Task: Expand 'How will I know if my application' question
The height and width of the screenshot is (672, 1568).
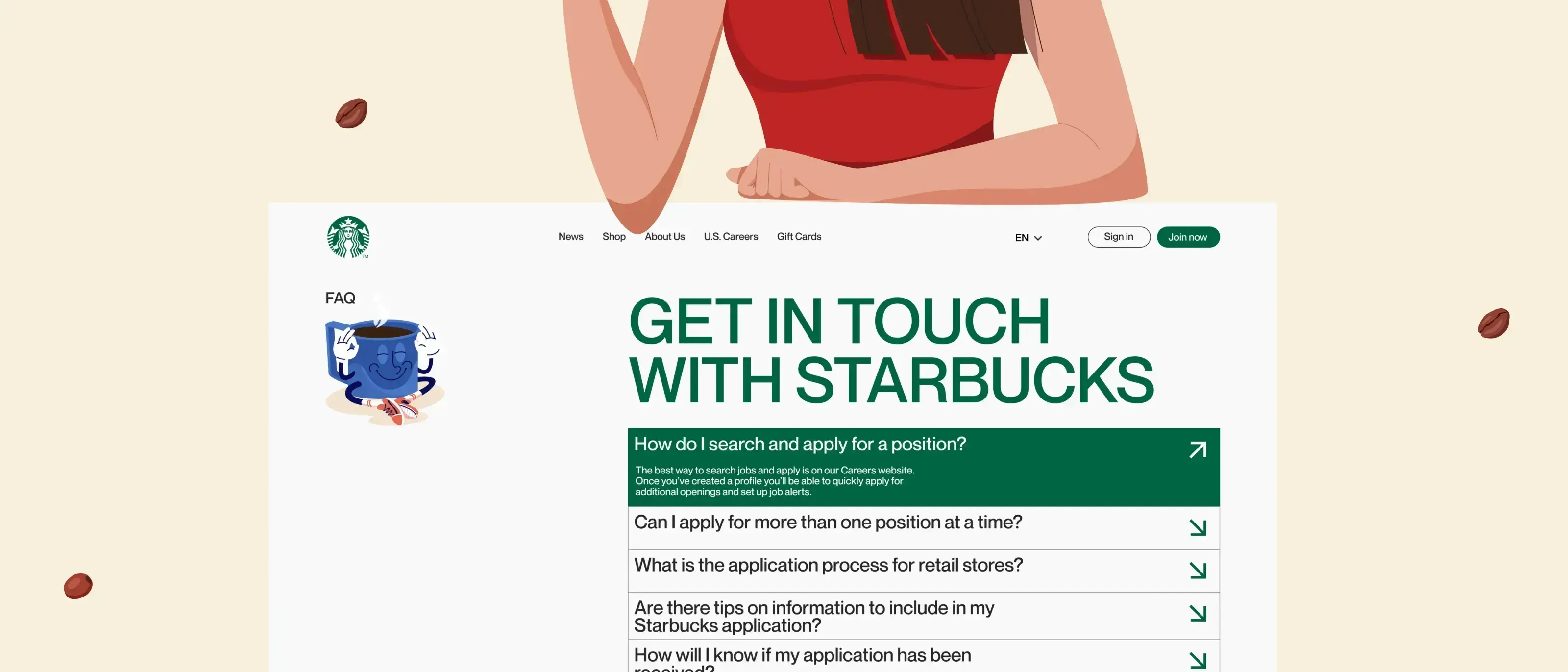Action: [x=802, y=655]
